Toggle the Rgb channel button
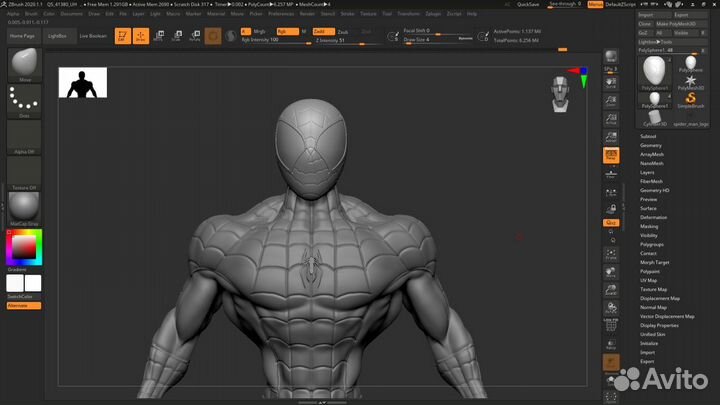The width and height of the screenshot is (720, 405). point(287,31)
